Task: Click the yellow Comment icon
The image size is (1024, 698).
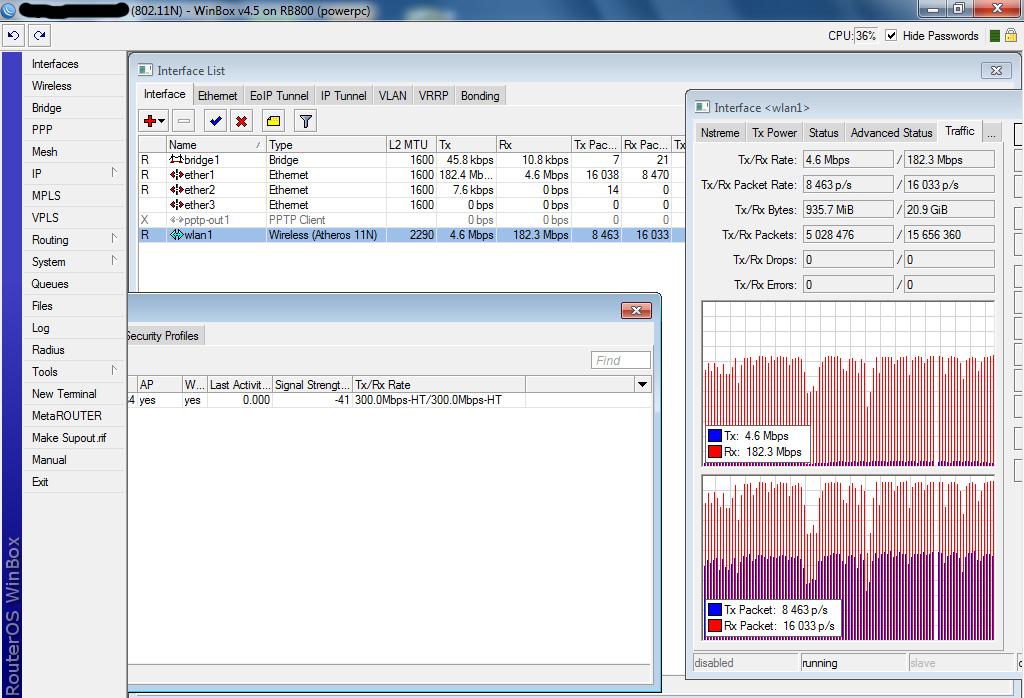Action: click(x=273, y=121)
